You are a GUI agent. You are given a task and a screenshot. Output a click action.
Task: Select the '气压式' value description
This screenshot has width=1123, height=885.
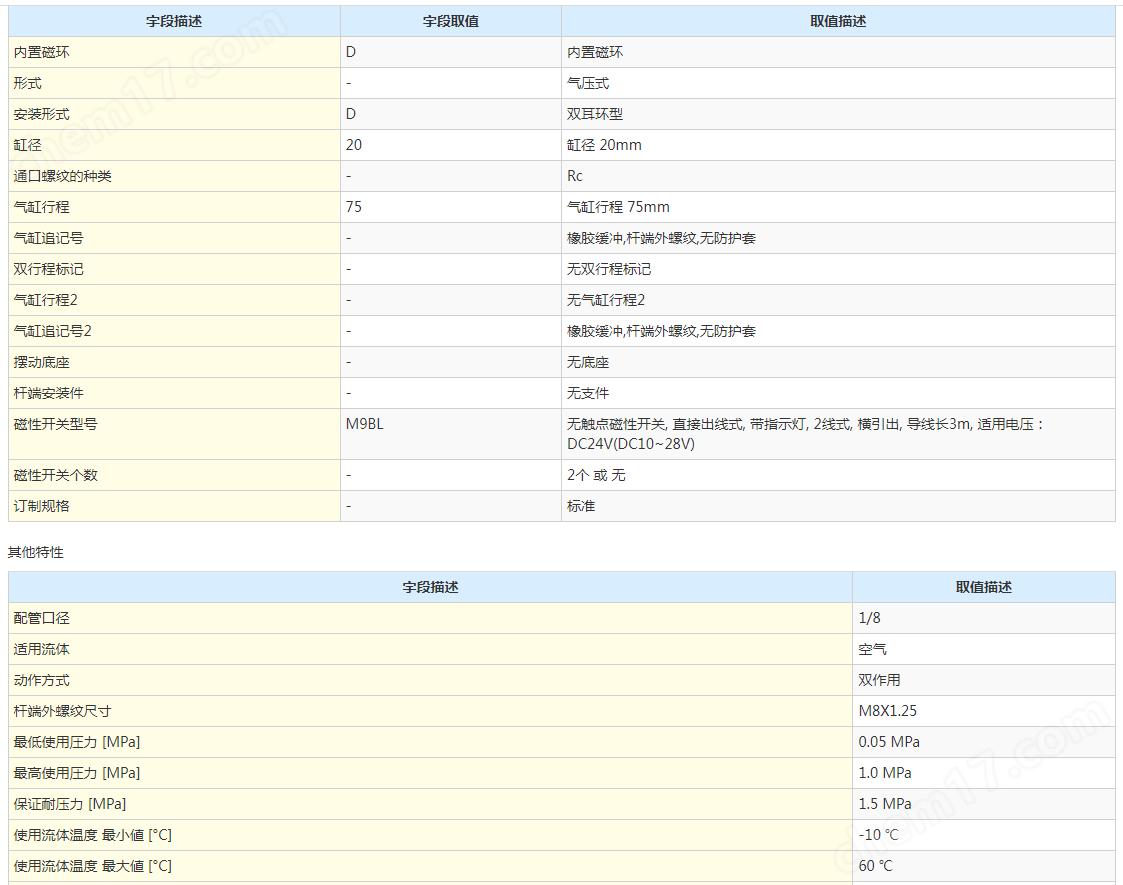(588, 83)
